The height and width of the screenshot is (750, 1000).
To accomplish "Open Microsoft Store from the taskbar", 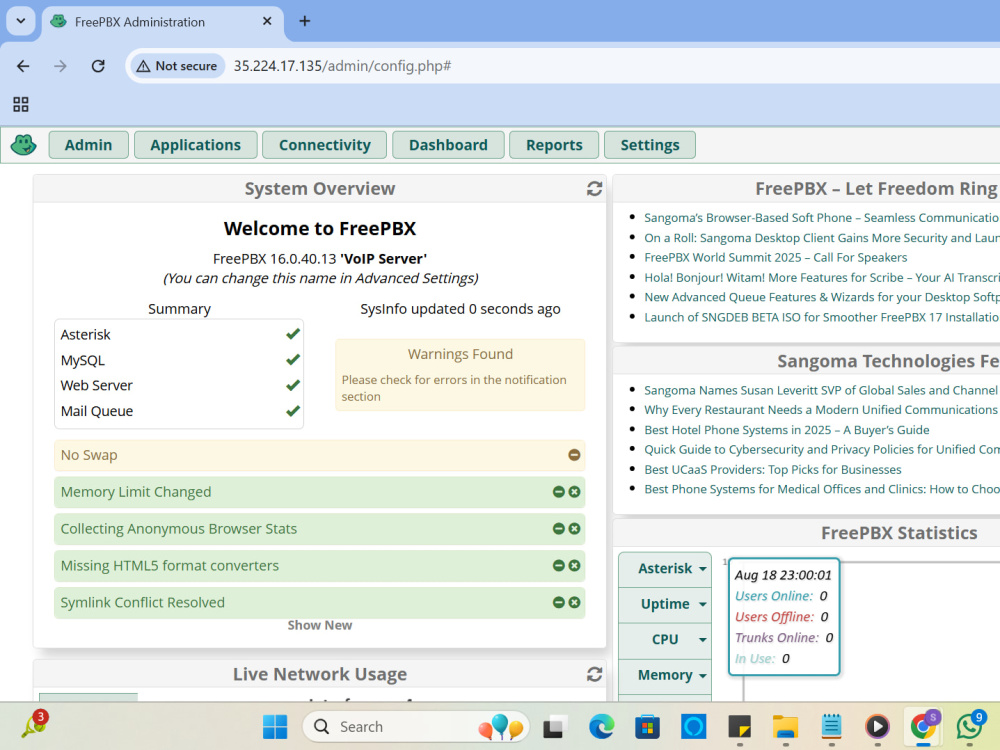I will 647,726.
